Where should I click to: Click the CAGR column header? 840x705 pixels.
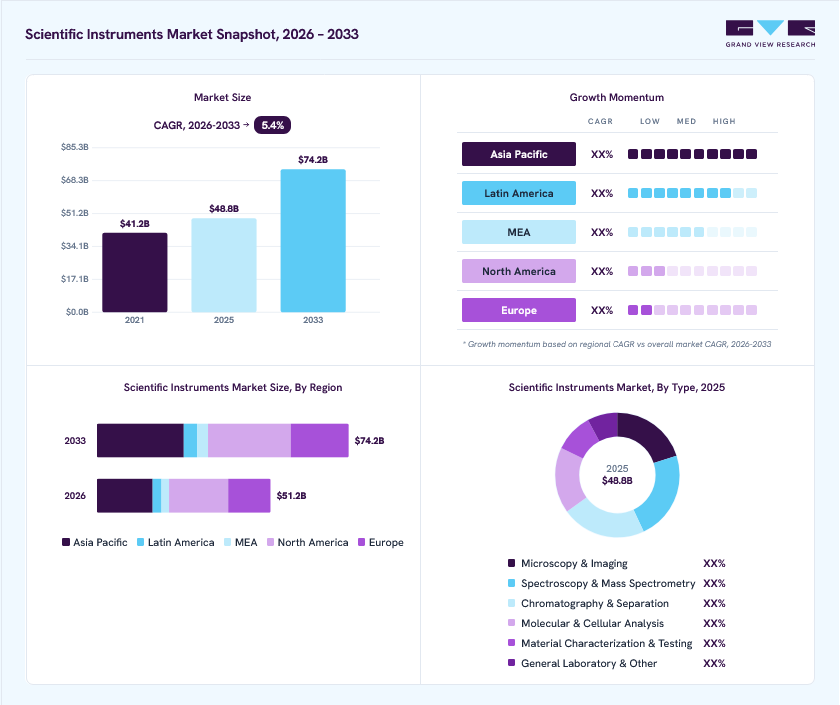[x=600, y=122]
